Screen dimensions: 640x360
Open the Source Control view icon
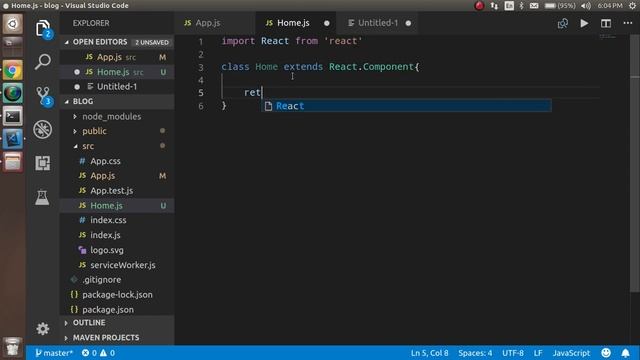tap(42, 96)
